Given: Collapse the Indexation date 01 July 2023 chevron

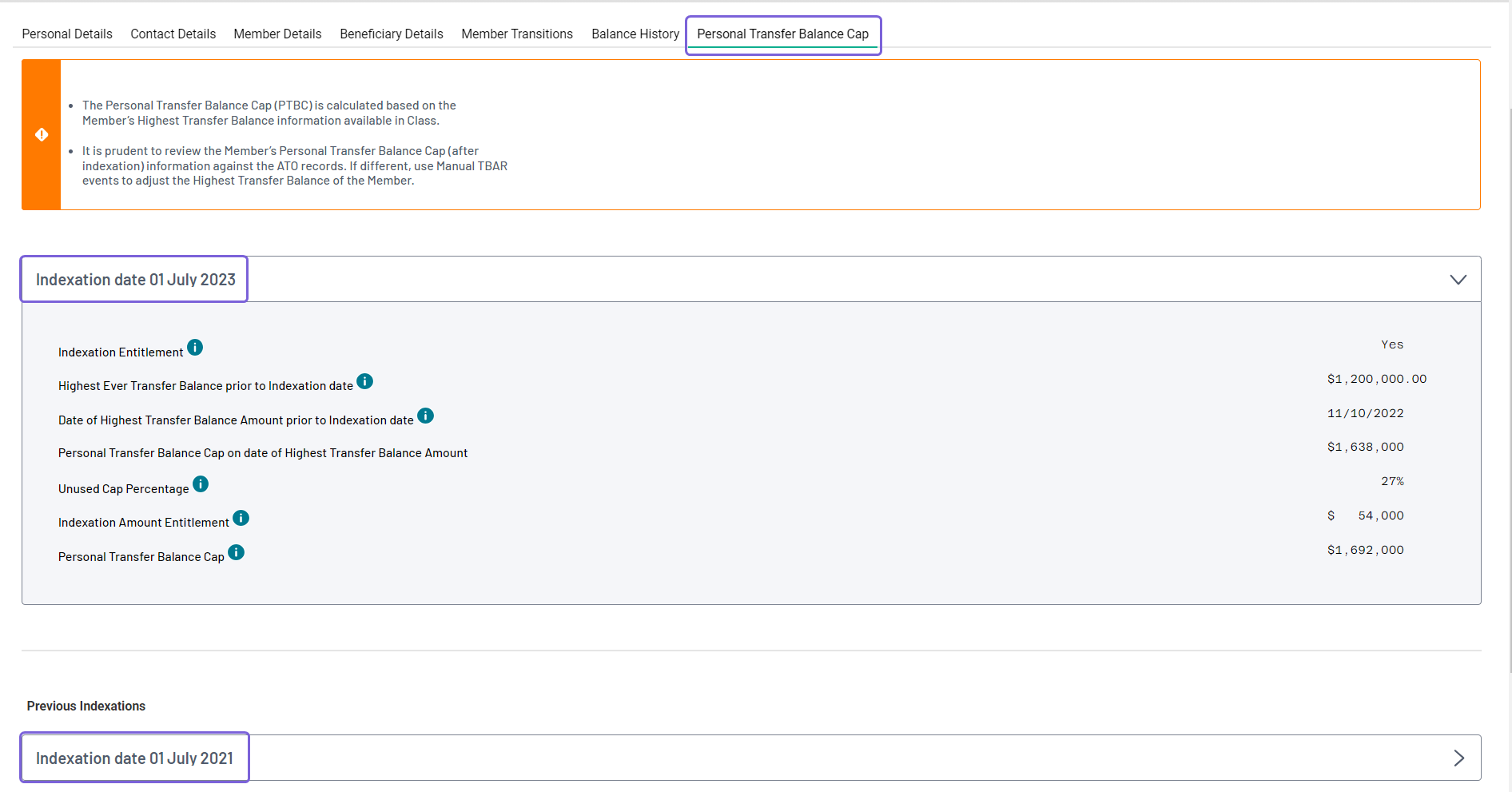Looking at the screenshot, I should 1458,279.
